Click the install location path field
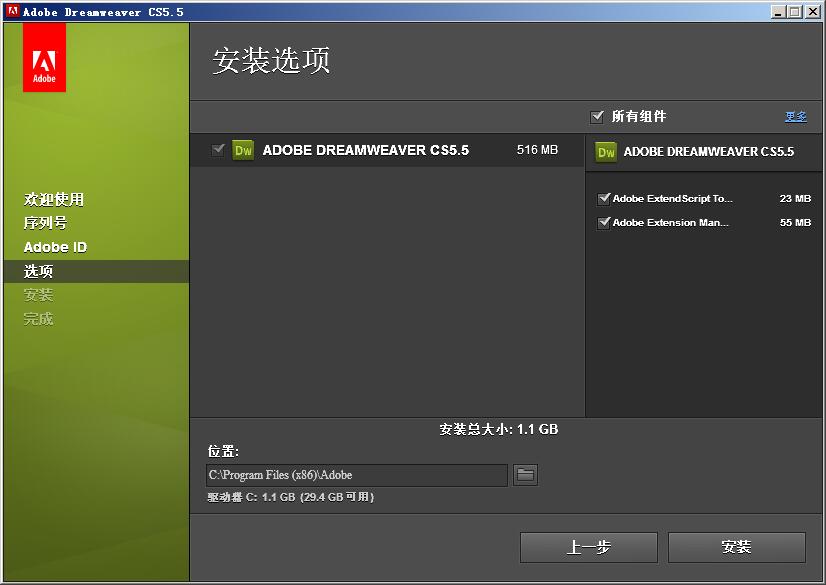This screenshot has height=585, width=826. coord(357,475)
